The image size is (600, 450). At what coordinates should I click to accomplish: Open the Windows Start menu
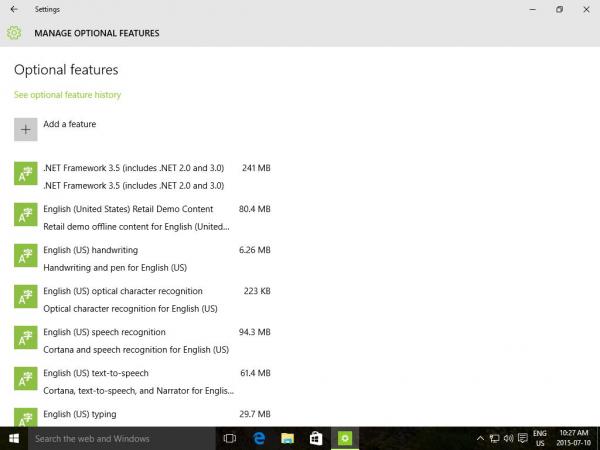[x=14, y=438]
